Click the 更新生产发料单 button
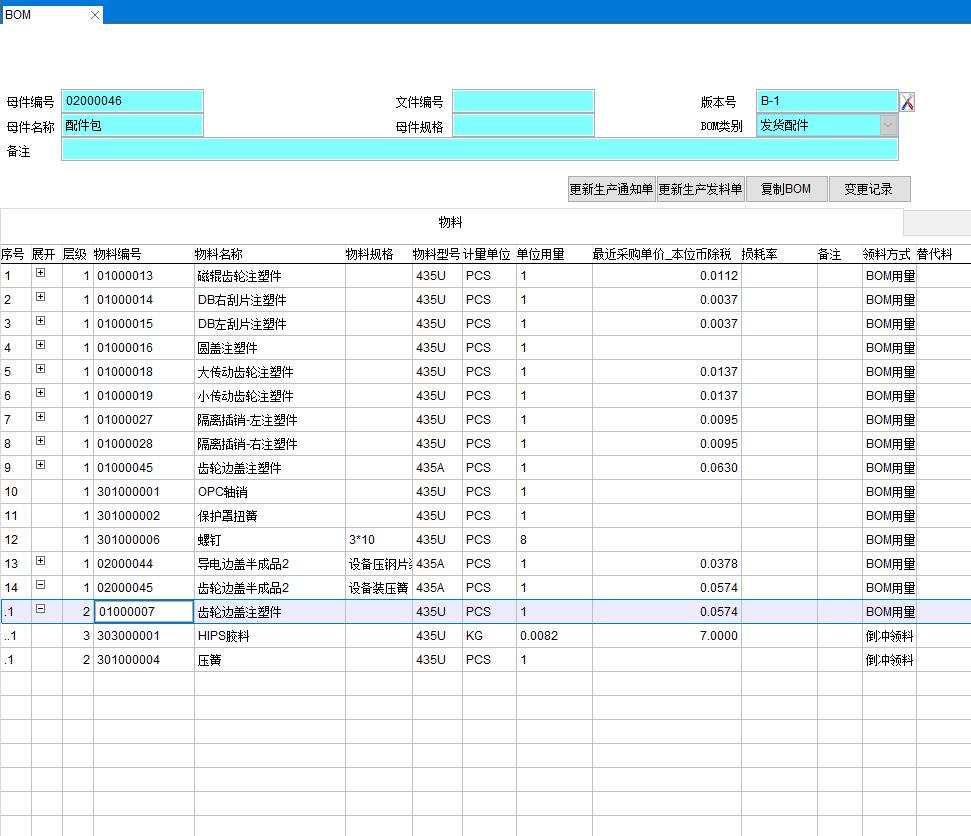Viewport: 971px width, 836px height. pyautogui.click(x=700, y=188)
